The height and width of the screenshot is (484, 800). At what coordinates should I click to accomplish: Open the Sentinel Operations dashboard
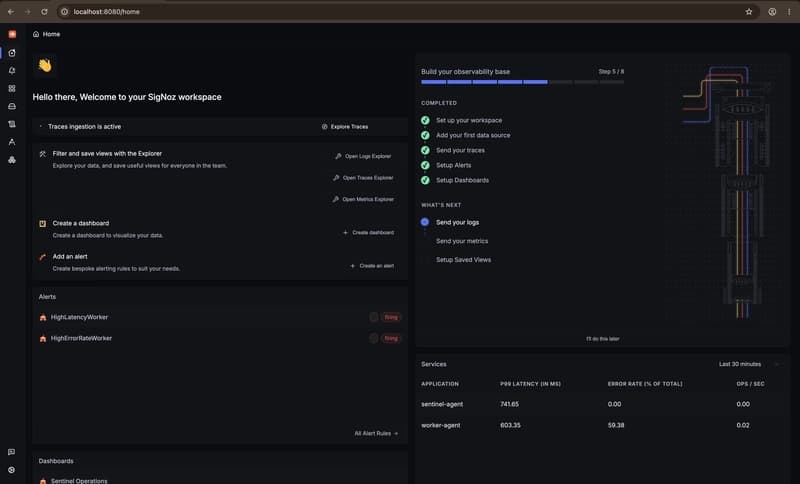pyautogui.click(x=79, y=480)
